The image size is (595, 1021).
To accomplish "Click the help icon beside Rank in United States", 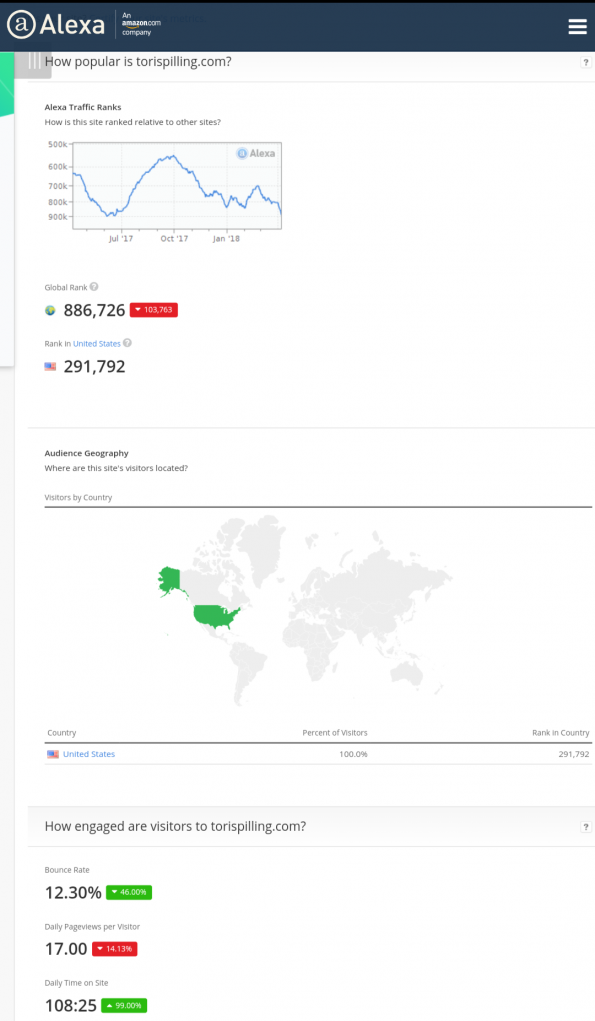I will pyautogui.click(x=127, y=343).
